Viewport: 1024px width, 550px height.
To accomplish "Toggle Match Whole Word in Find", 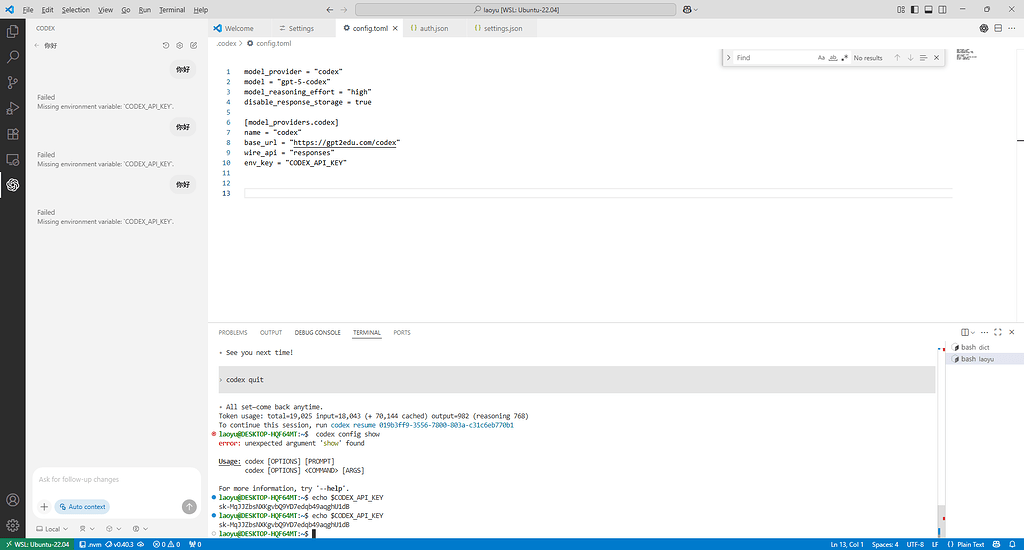I will (833, 57).
